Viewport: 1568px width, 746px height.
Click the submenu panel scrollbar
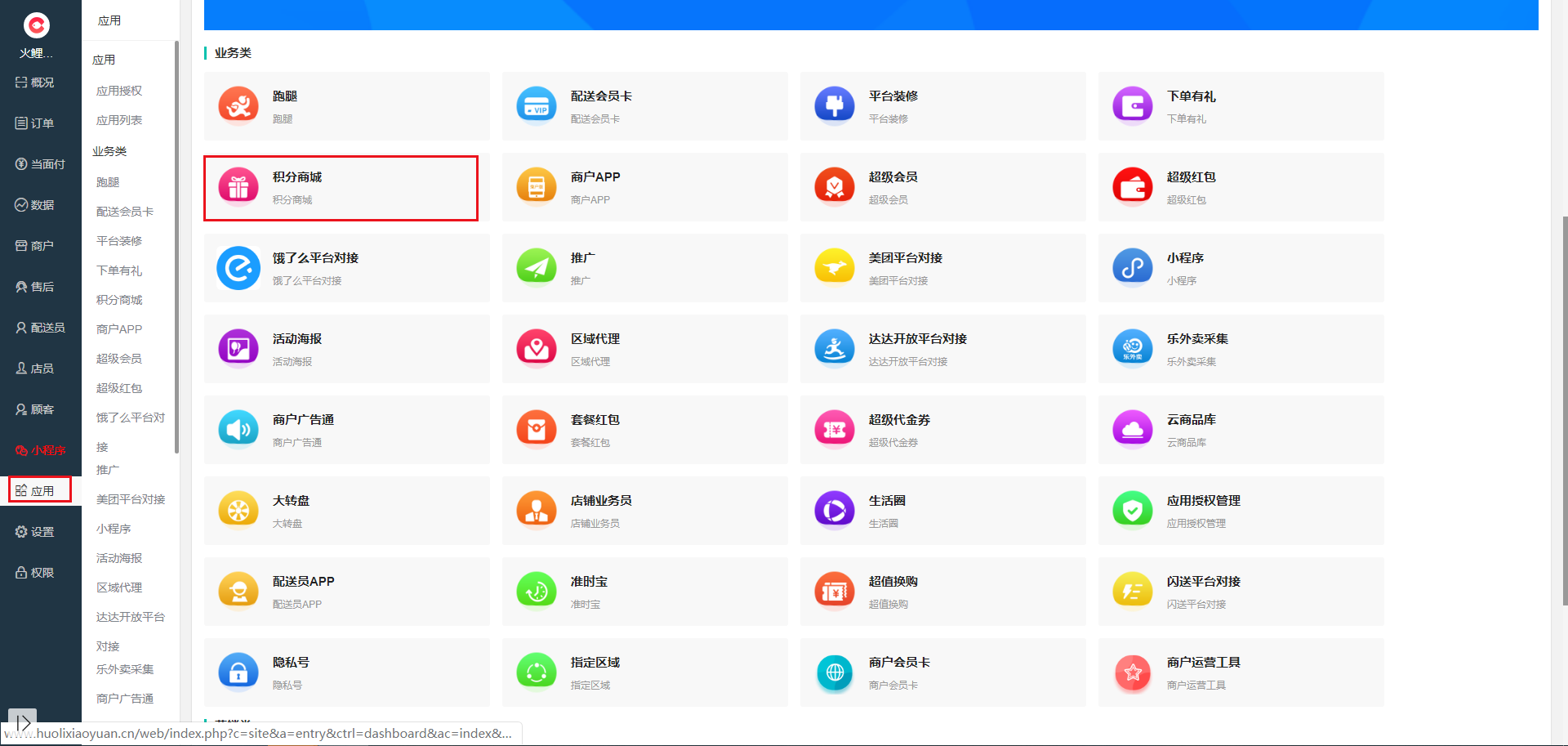pos(176,248)
